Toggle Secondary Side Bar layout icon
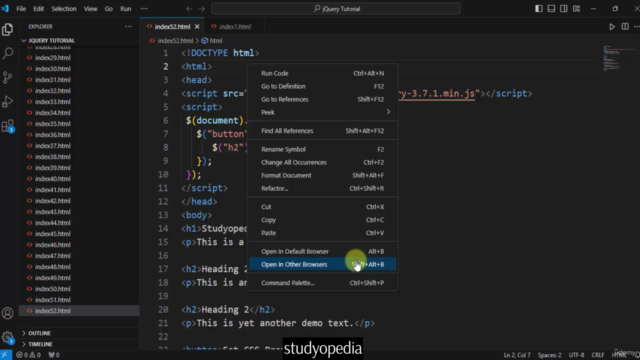Viewport: 640px width, 360px height. (564, 9)
